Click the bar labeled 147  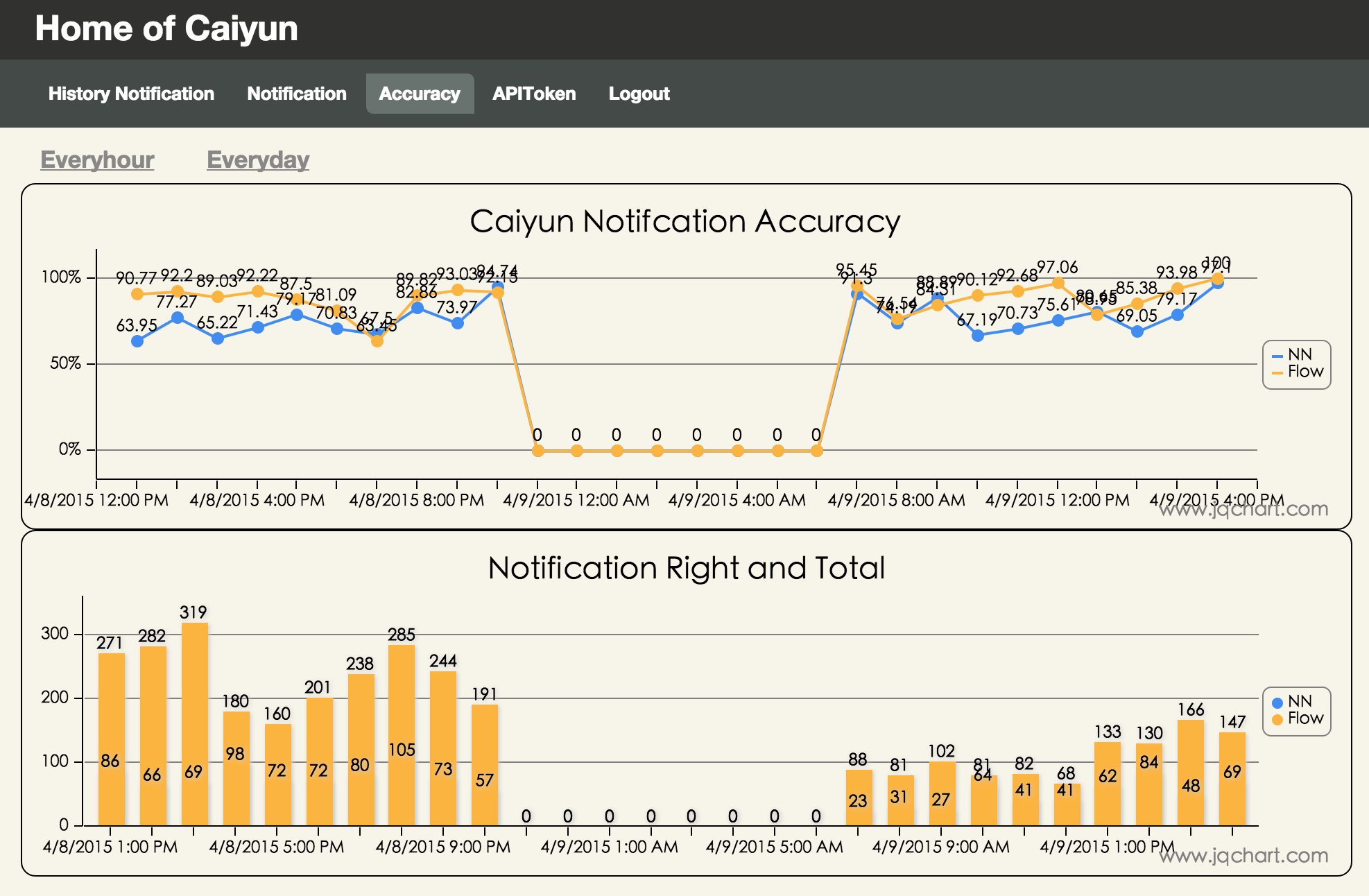pos(1232,778)
